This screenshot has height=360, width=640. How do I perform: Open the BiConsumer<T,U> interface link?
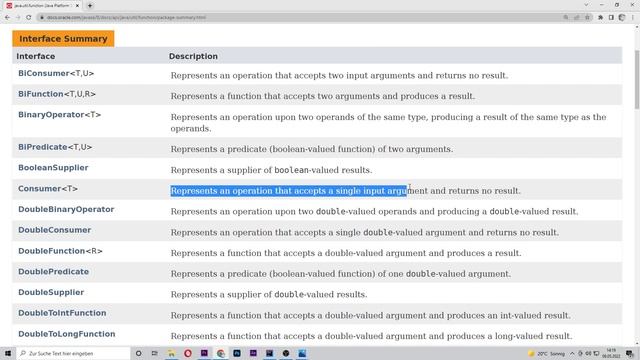[56, 73]
